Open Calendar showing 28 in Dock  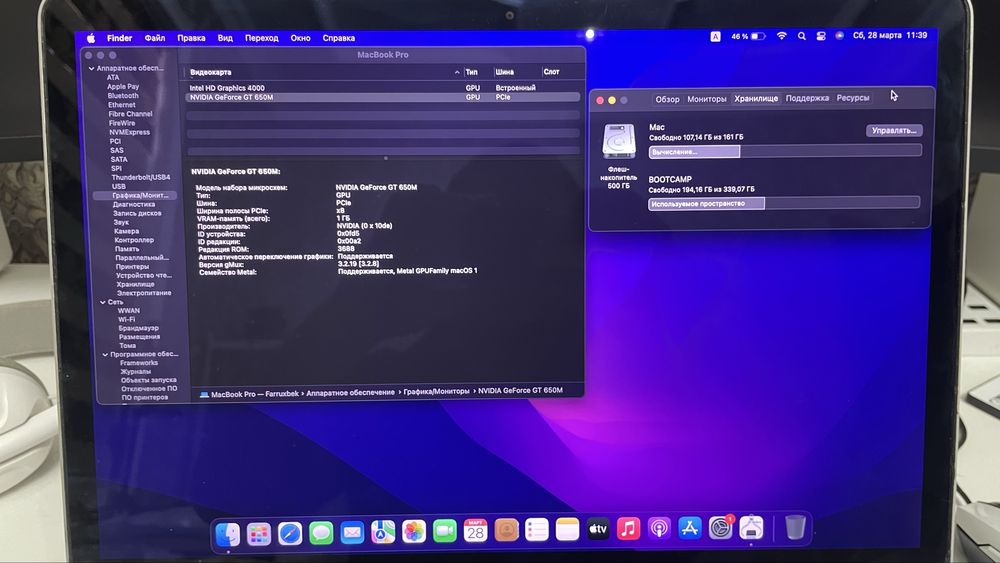pos(475,530)
